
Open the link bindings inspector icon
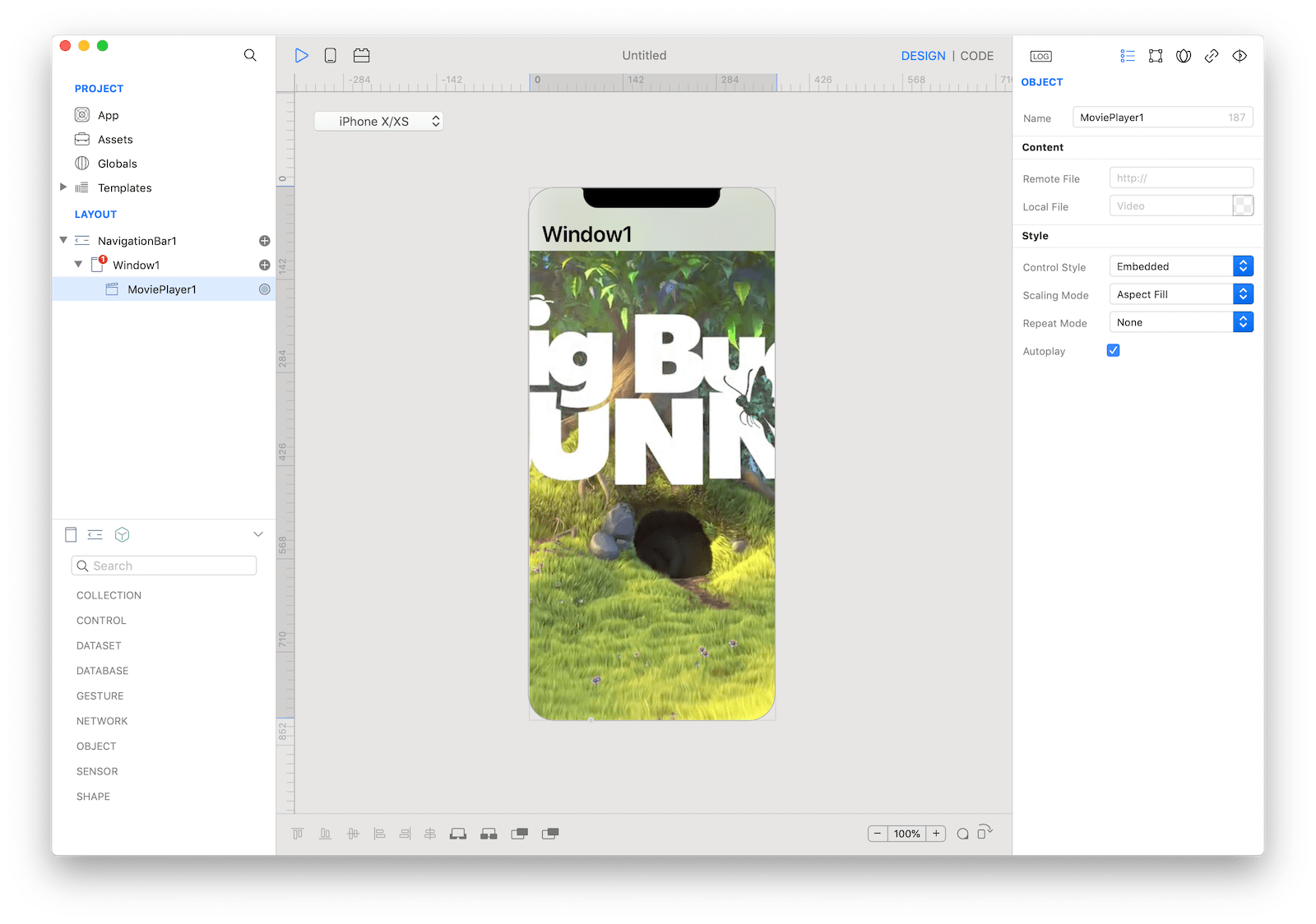[x=1212, y=56]
